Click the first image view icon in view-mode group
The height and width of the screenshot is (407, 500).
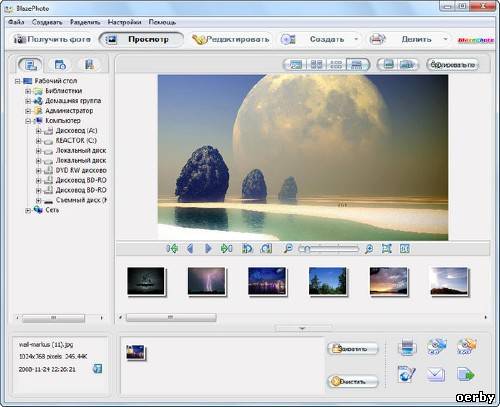(295, 64)
